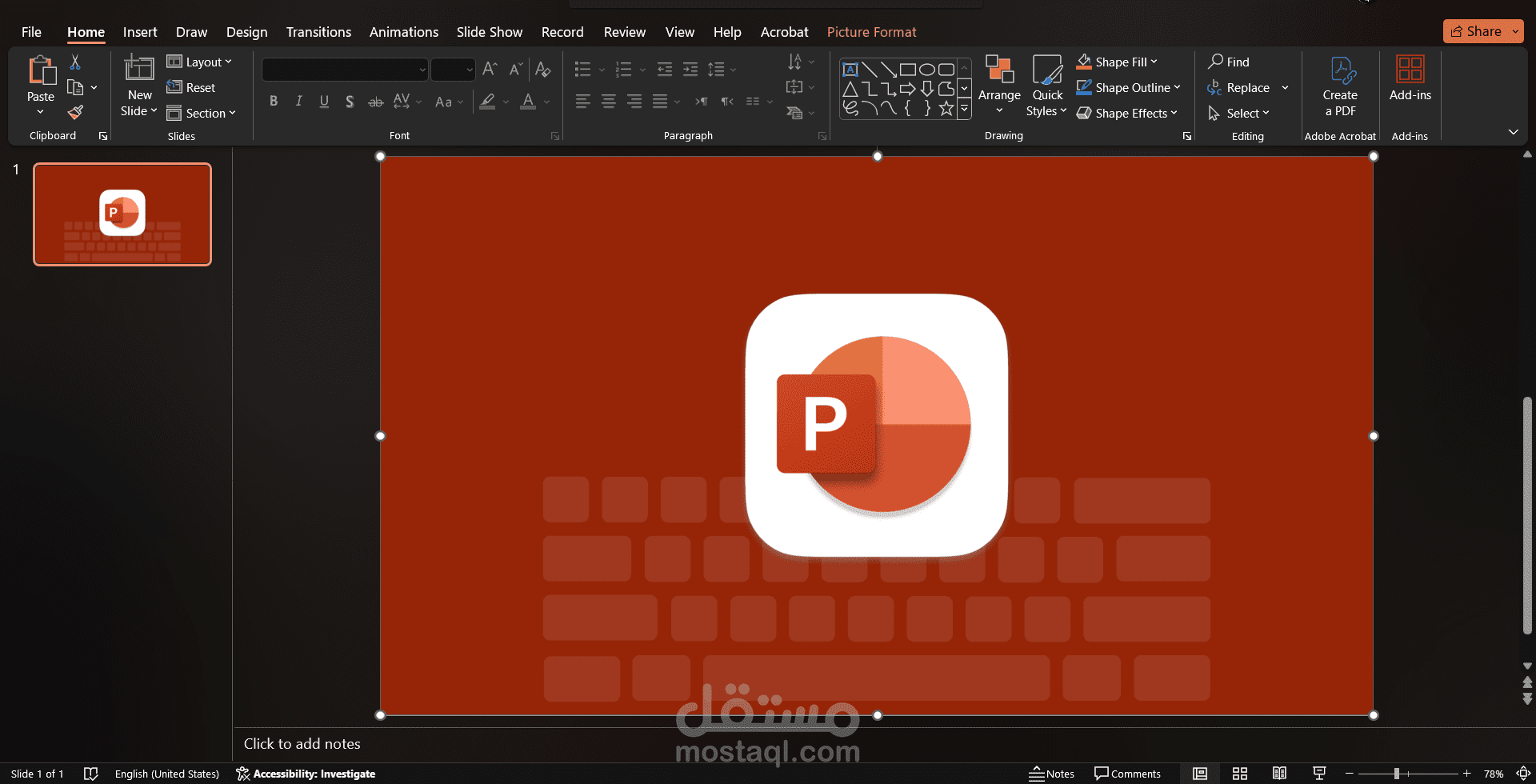Select the Strikethrough icon

point(375,102)
